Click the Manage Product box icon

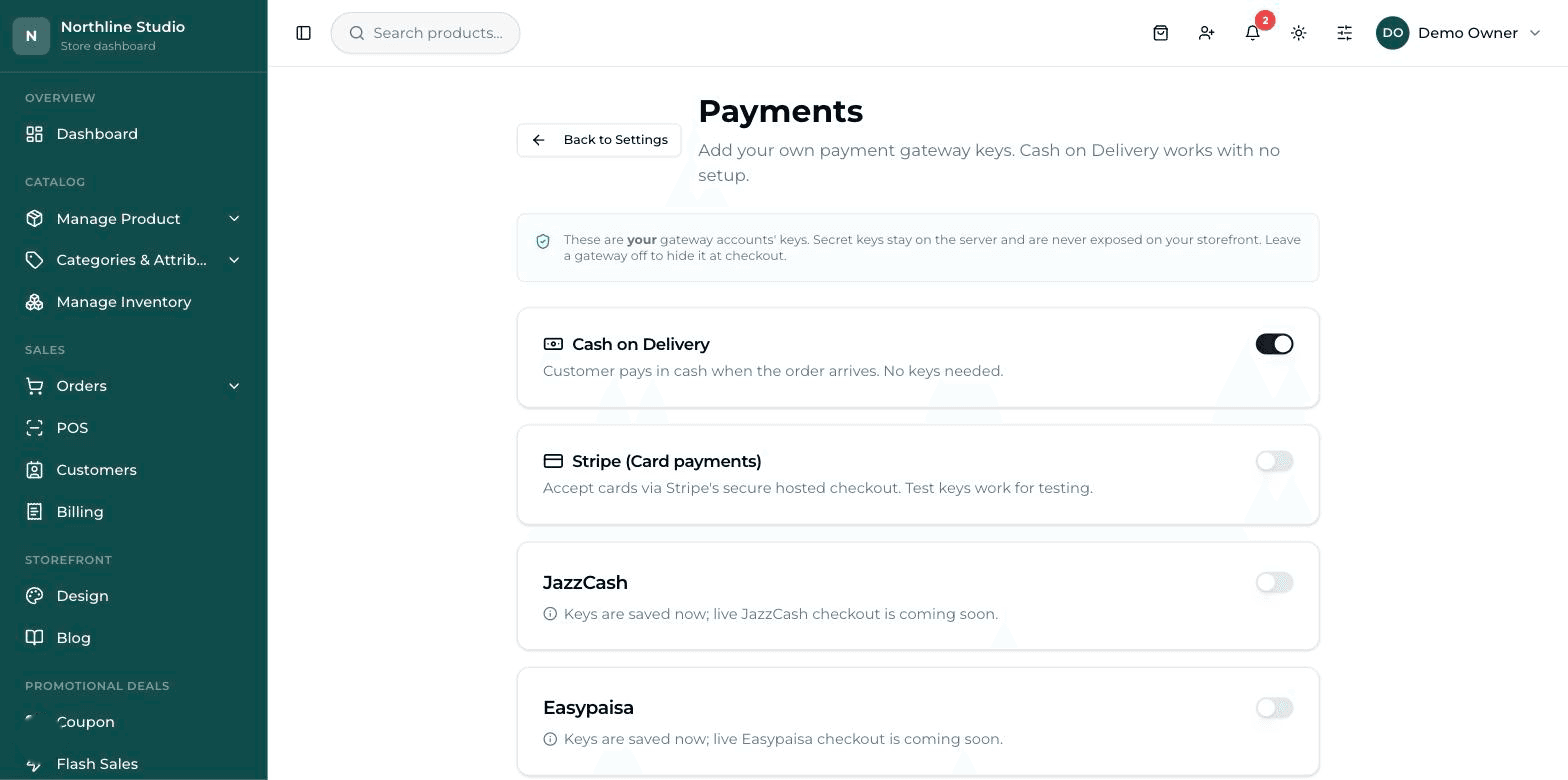(35, 218)
